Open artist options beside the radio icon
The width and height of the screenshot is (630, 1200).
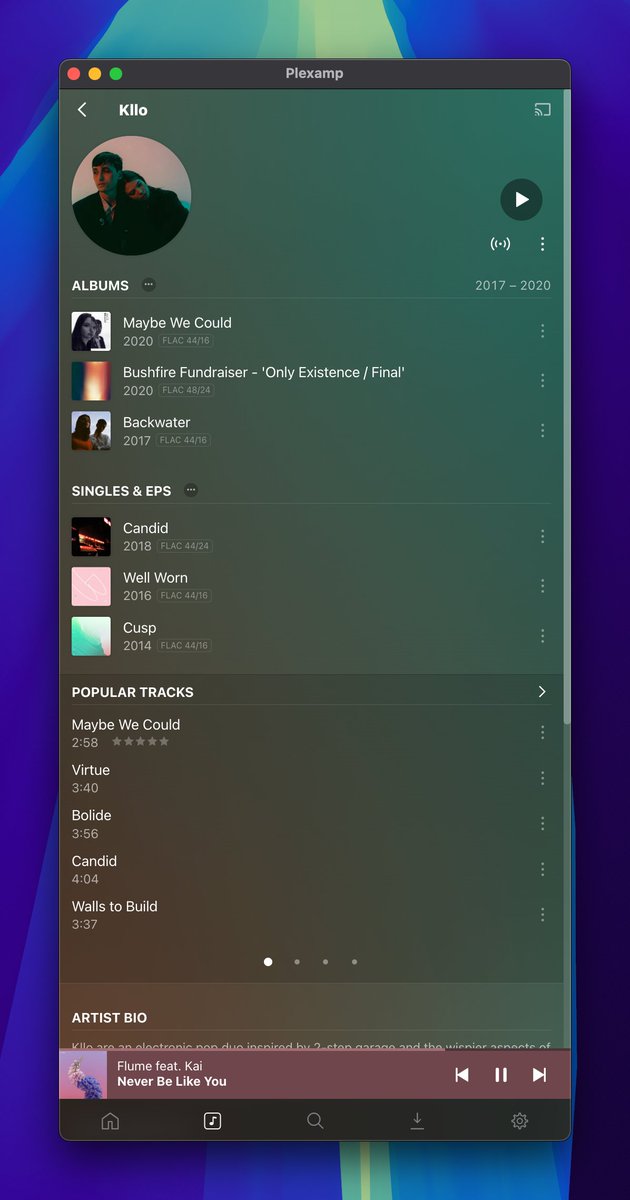pos(542,244)
